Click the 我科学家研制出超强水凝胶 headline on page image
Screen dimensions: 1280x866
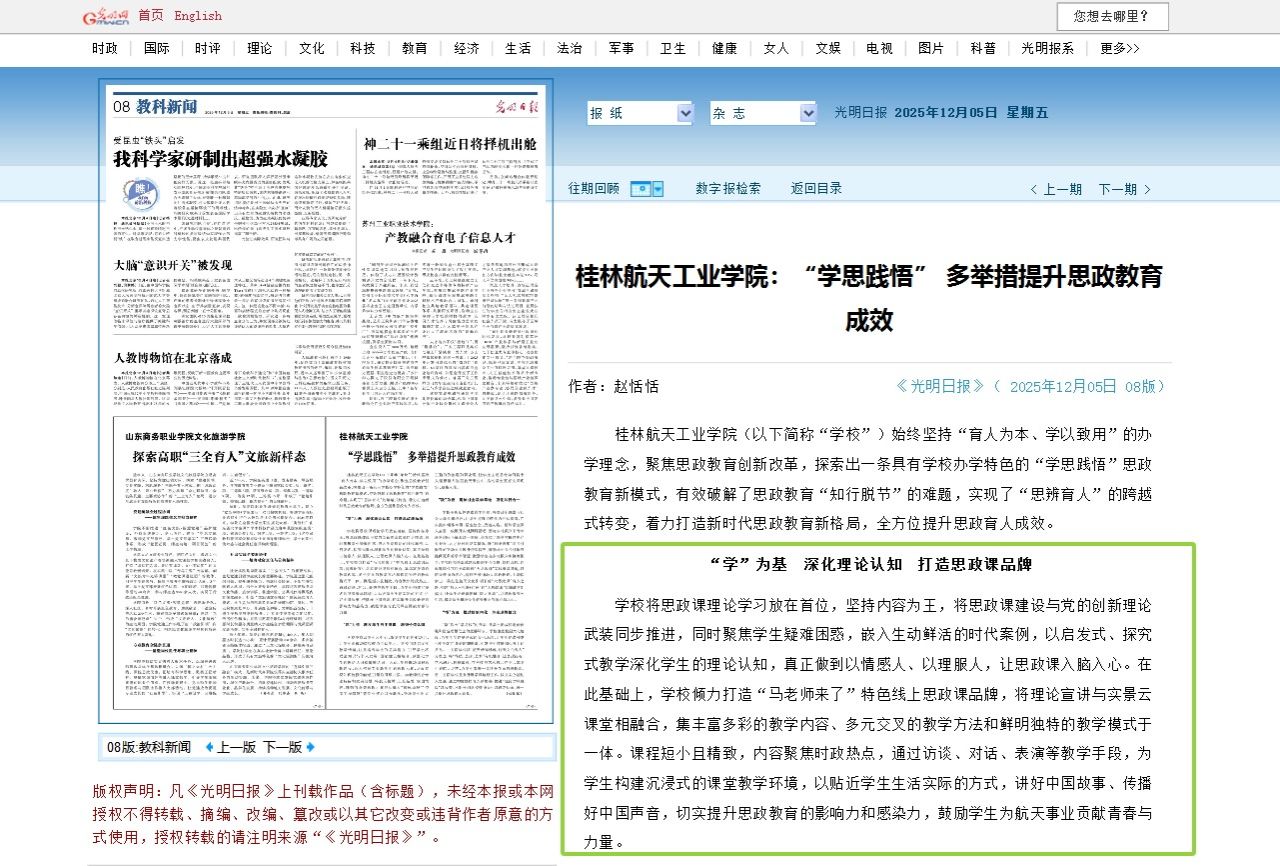pos(220,159)
